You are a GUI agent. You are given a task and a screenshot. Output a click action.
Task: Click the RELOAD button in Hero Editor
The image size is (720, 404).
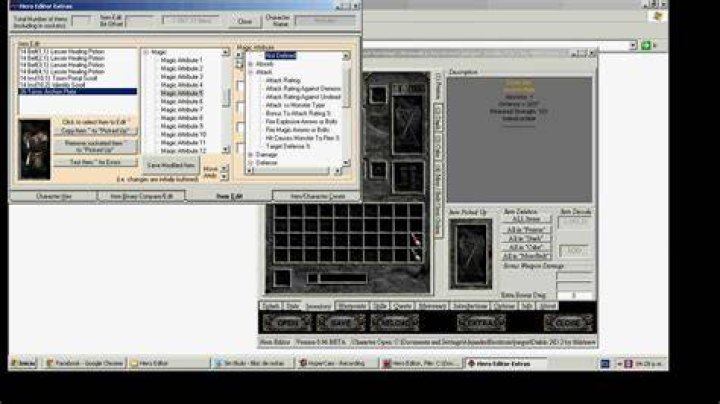coord(394,323)
